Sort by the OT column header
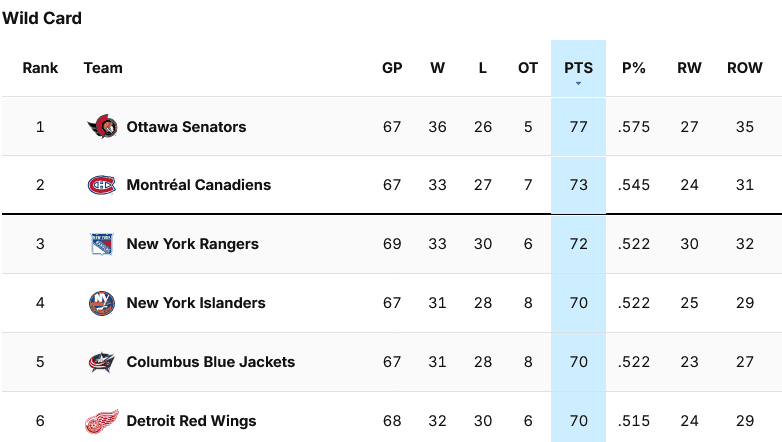The image size is (782, 442). [x=528, y=68]
